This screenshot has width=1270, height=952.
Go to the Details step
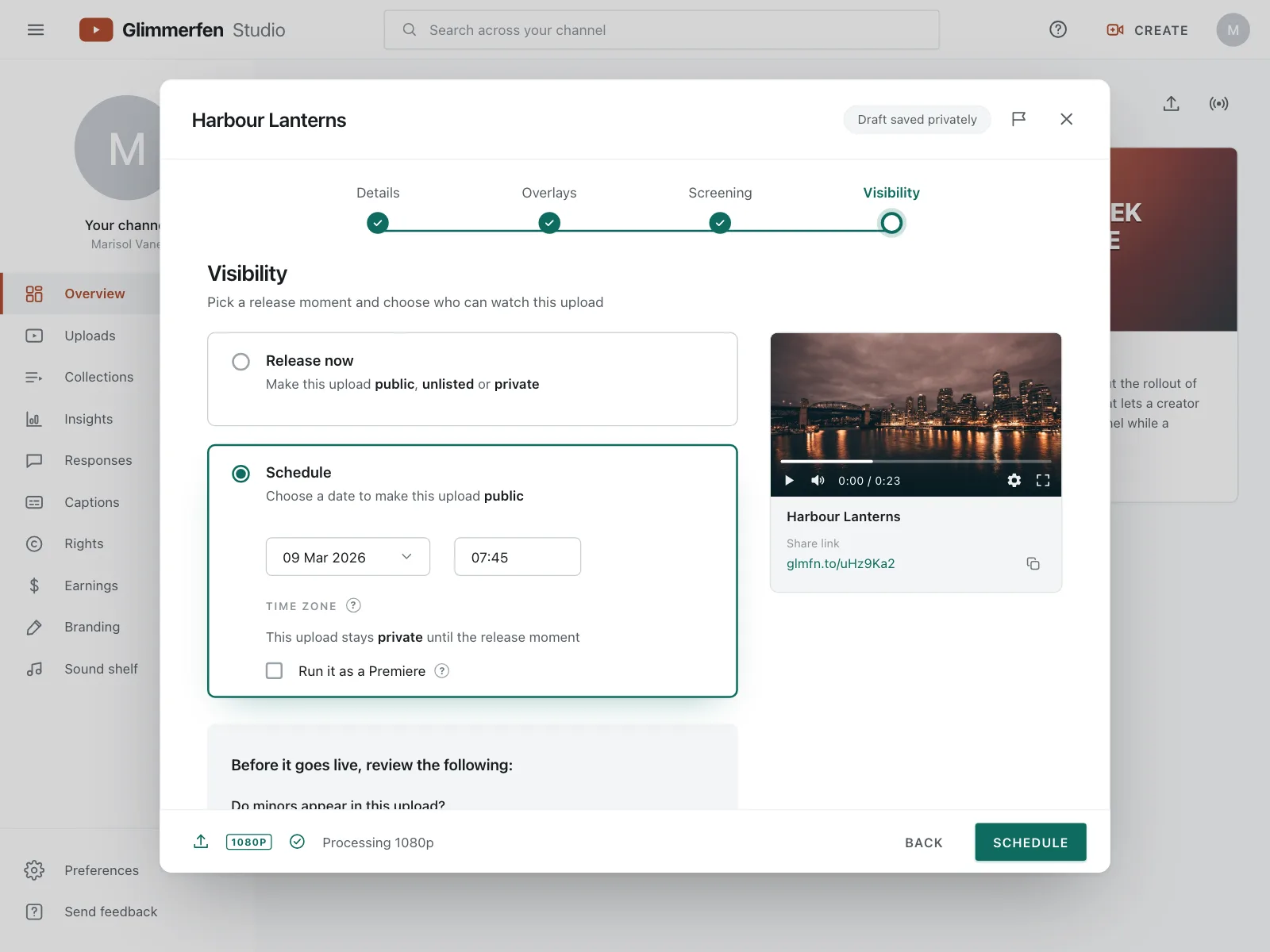[378, 208]
